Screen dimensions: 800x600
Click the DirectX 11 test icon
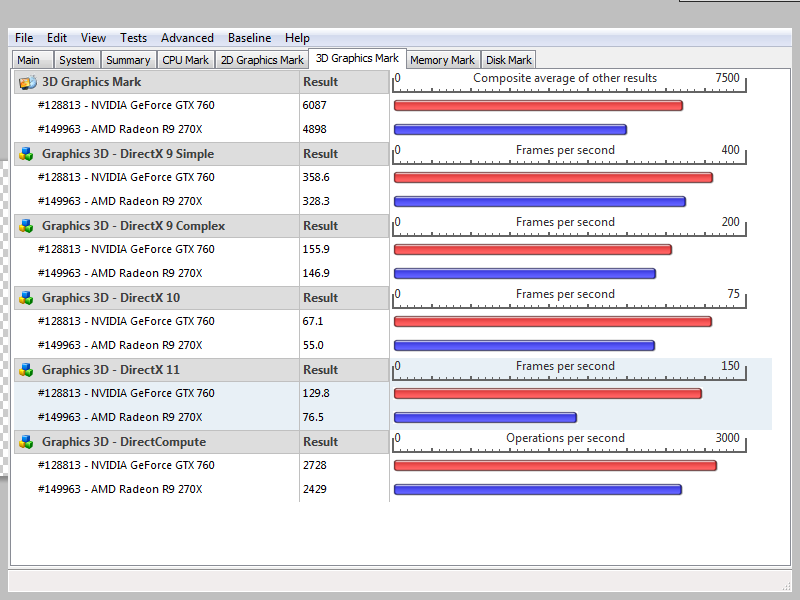coord(26,370)
